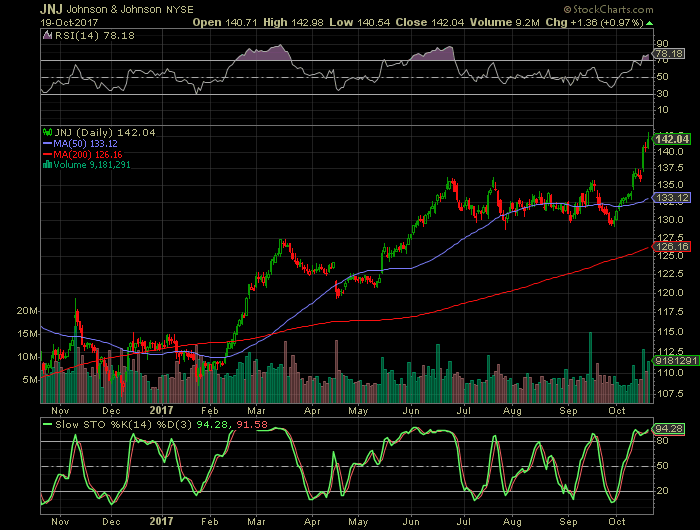Click the 133.12 moving average tag on right axis
The height and width of the screenshot is (530, 700).
point(672,197)
